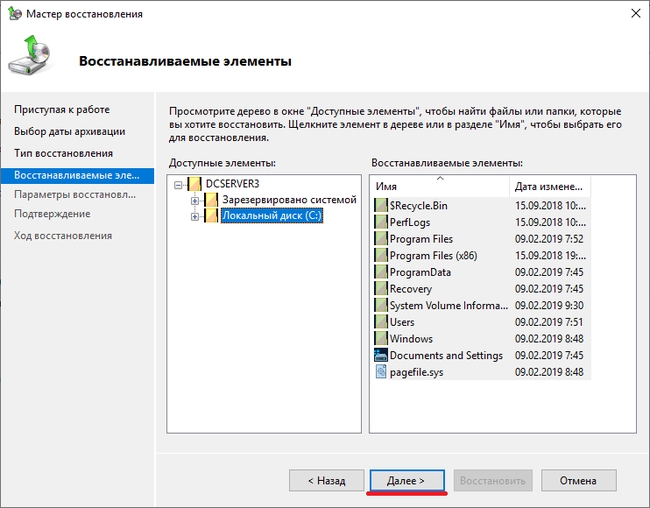650x508 pixels.
Task: Select the Windows name
Action: click(411, 339)
